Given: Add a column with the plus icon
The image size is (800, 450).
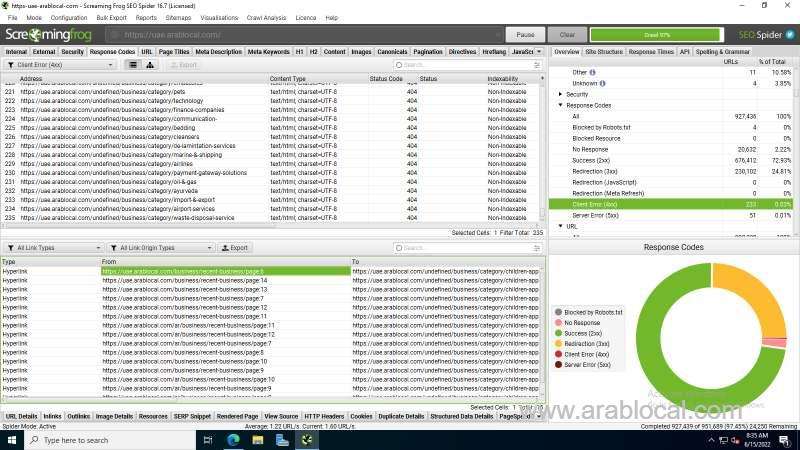Looking at the screenshot, I should pos(542,79).
